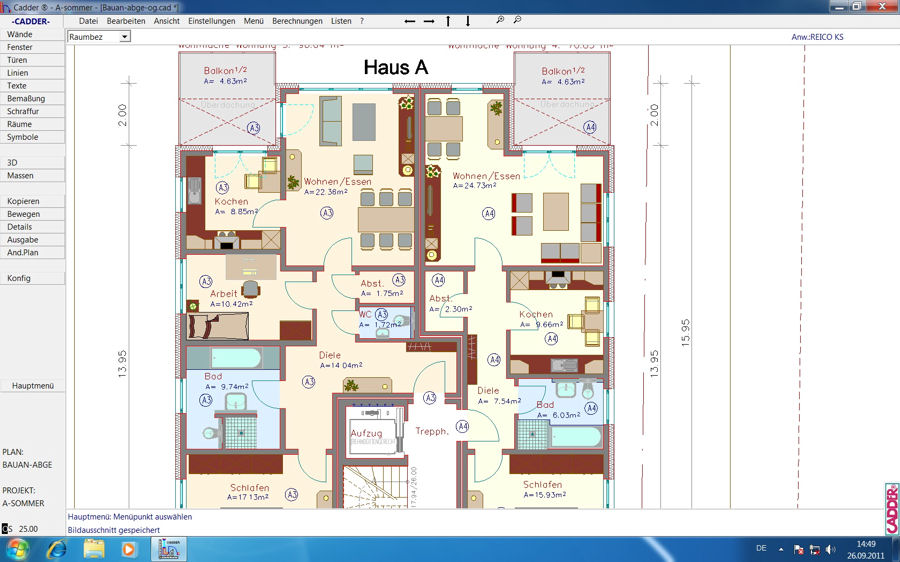Image resolution: width=900 pixels, height=562 pixels.
Task: Open the Datei menu
Action: [88, 21]
